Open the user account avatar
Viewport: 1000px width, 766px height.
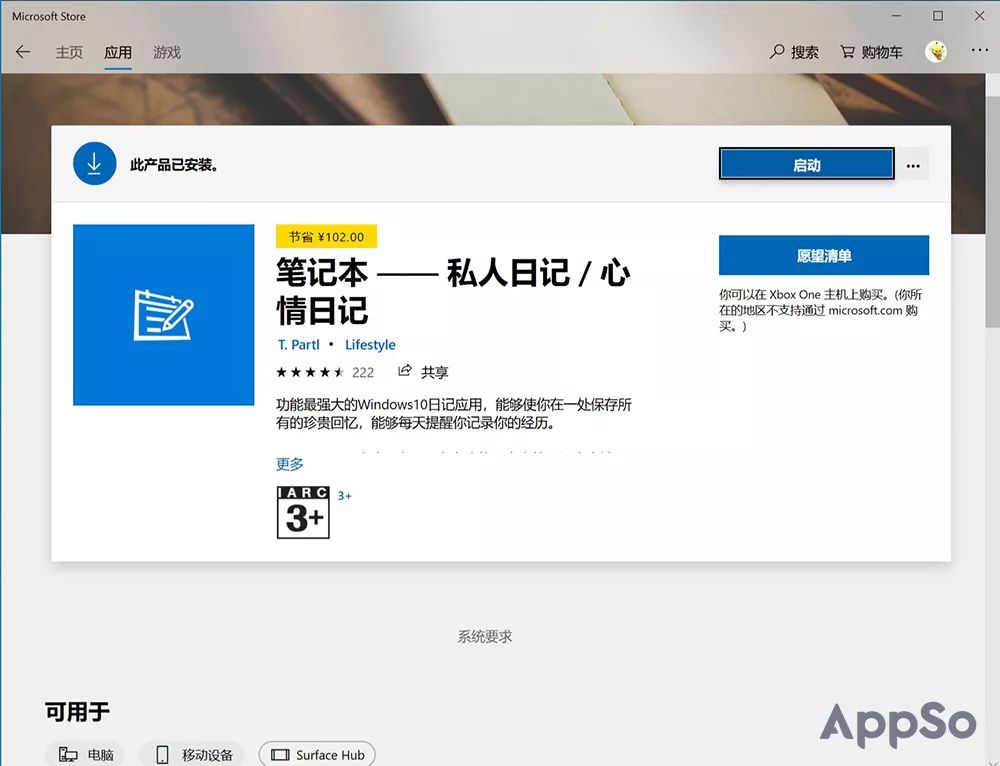point(936,52)
